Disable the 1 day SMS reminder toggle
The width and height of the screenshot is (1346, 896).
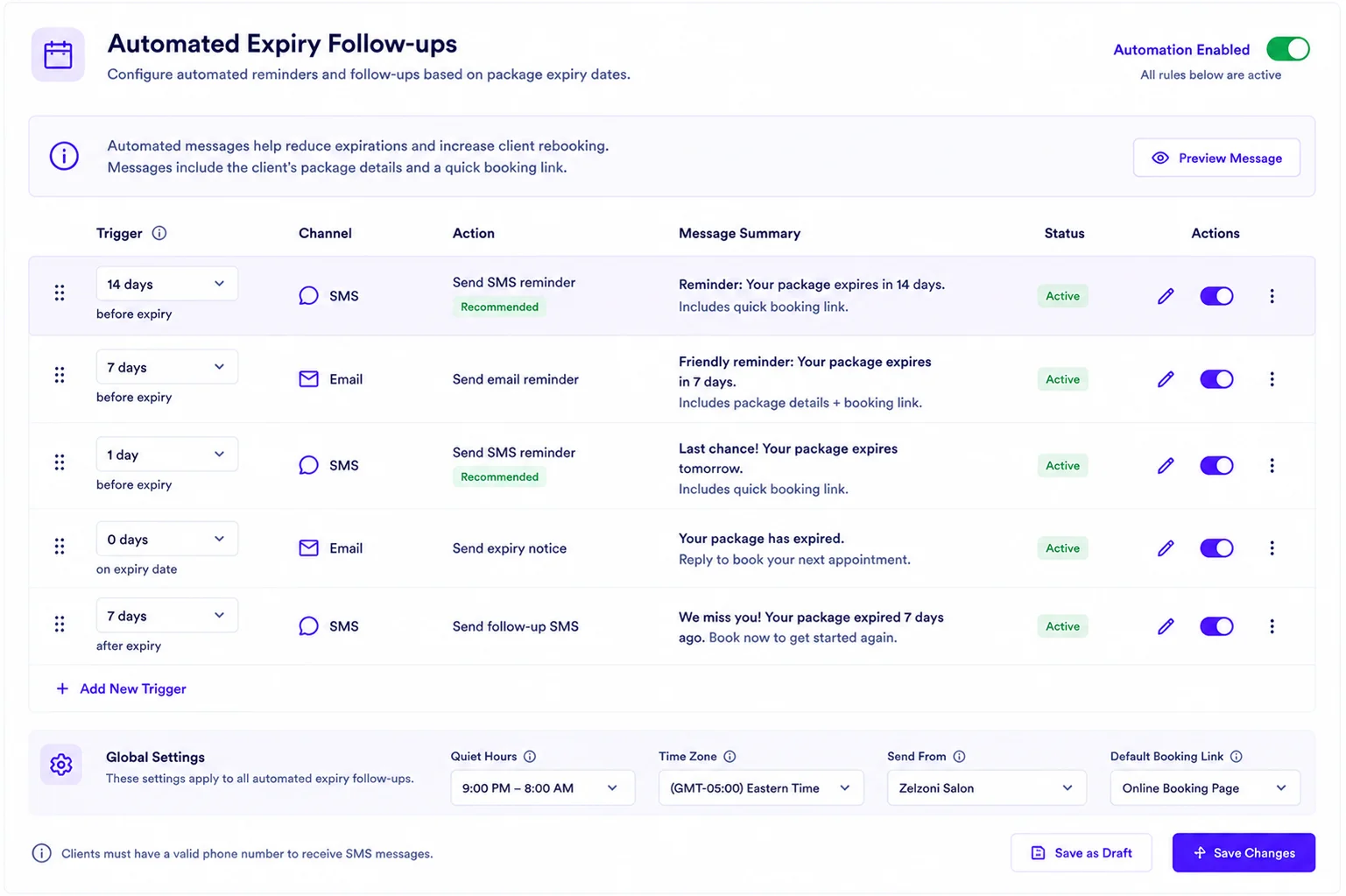1216,465
